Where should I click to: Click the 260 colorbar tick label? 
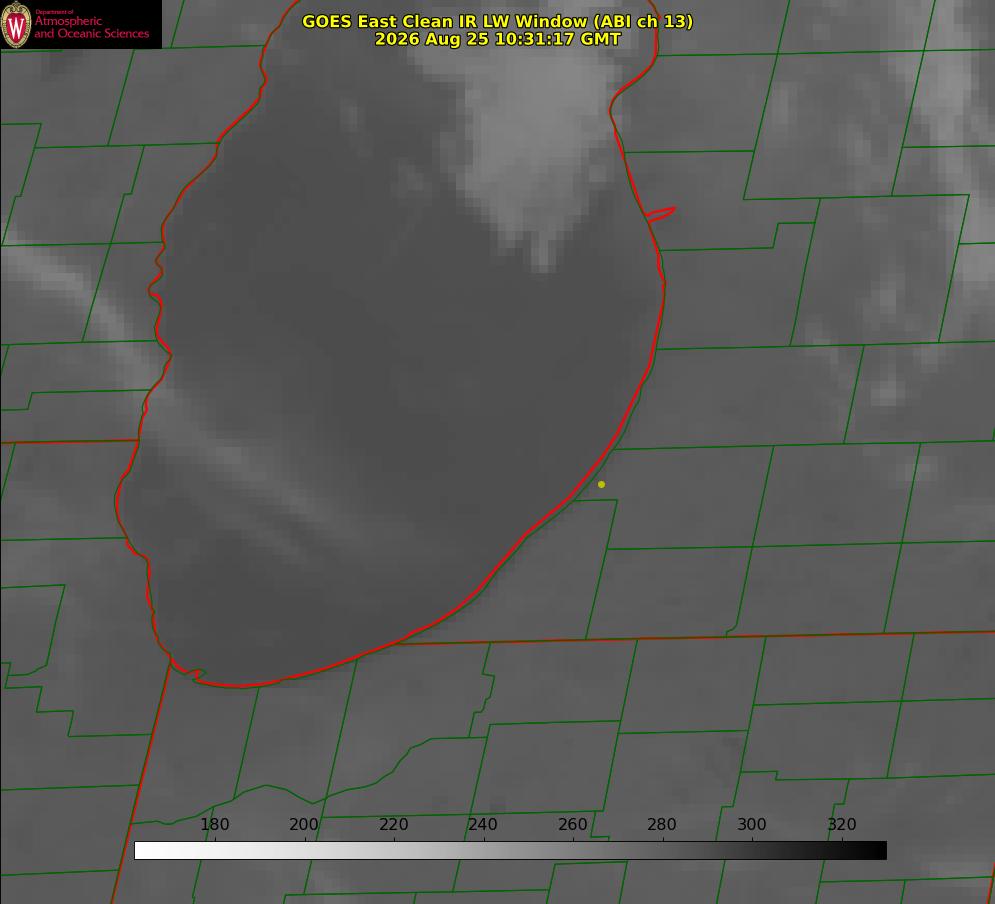click(x=572, y=824)
